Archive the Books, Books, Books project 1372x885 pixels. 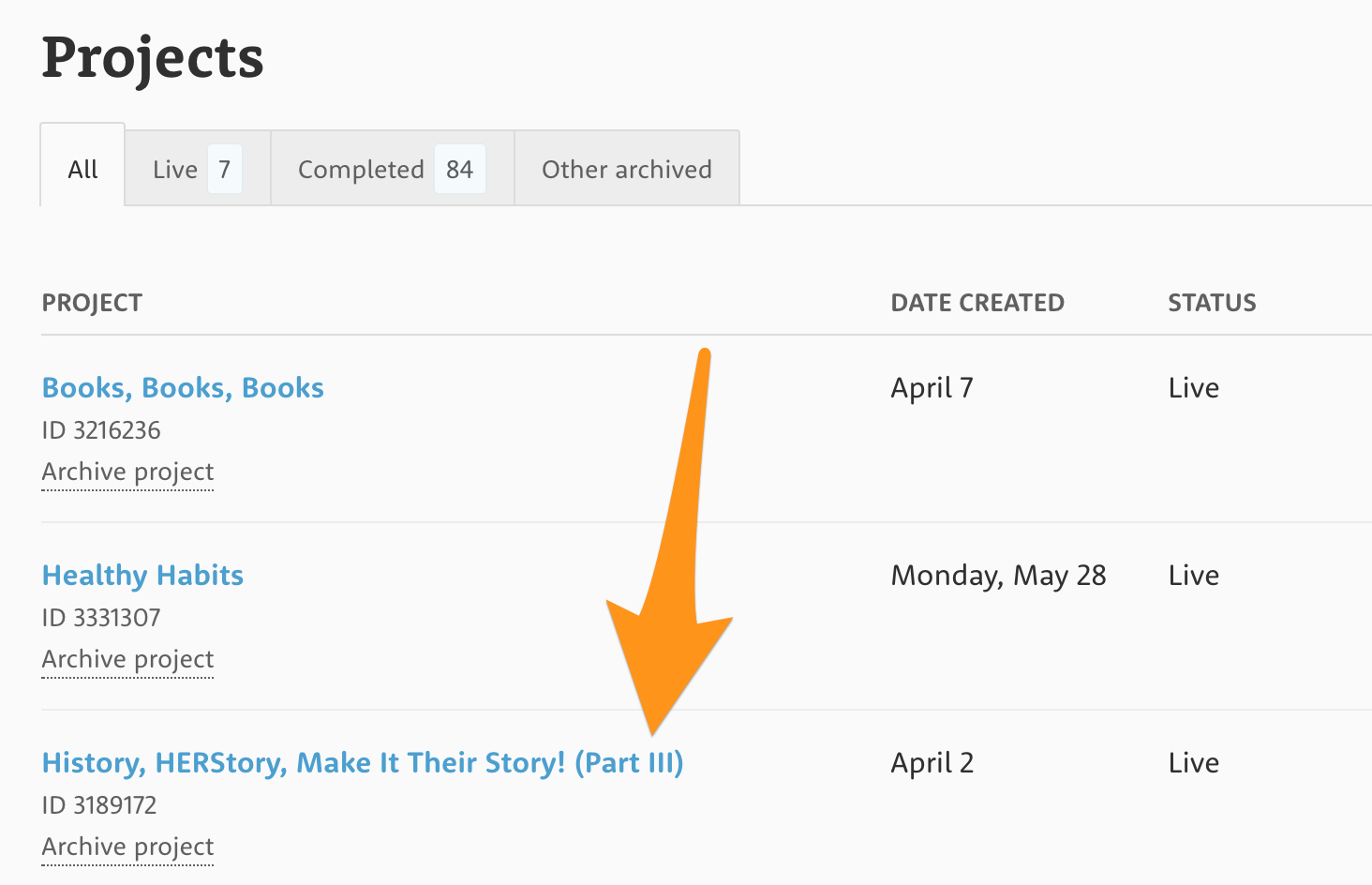127,472
